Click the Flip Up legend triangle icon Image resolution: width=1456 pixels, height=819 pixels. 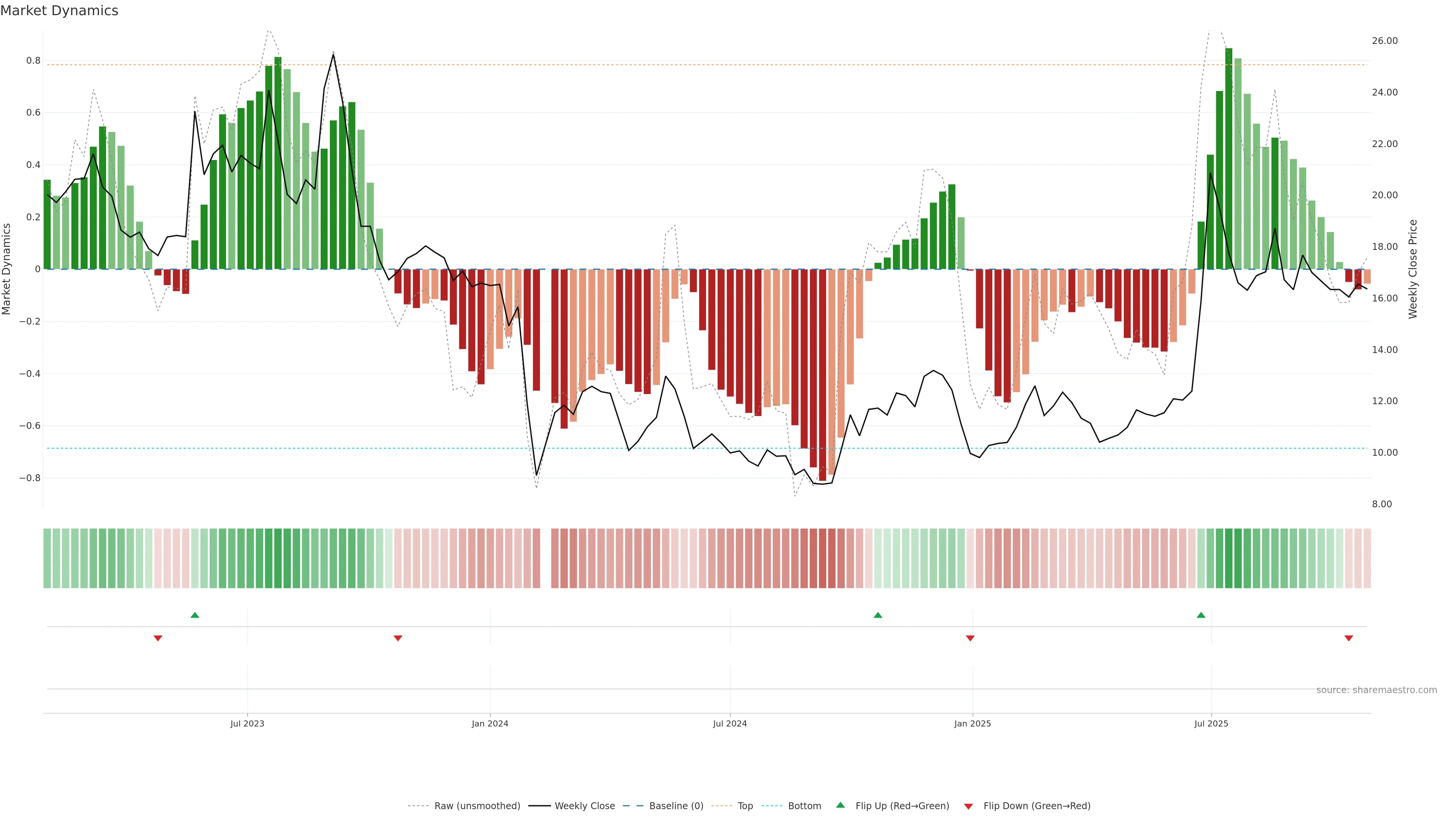point(840,805)
